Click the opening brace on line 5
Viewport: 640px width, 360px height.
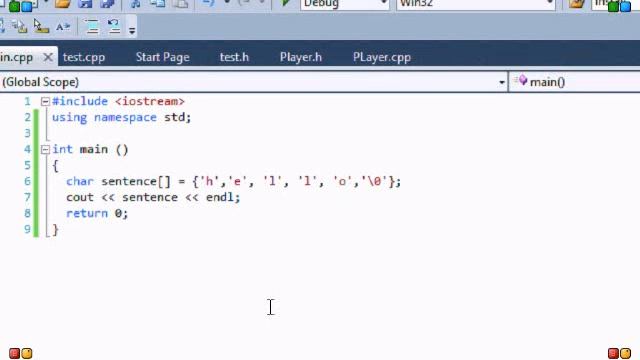56,166
